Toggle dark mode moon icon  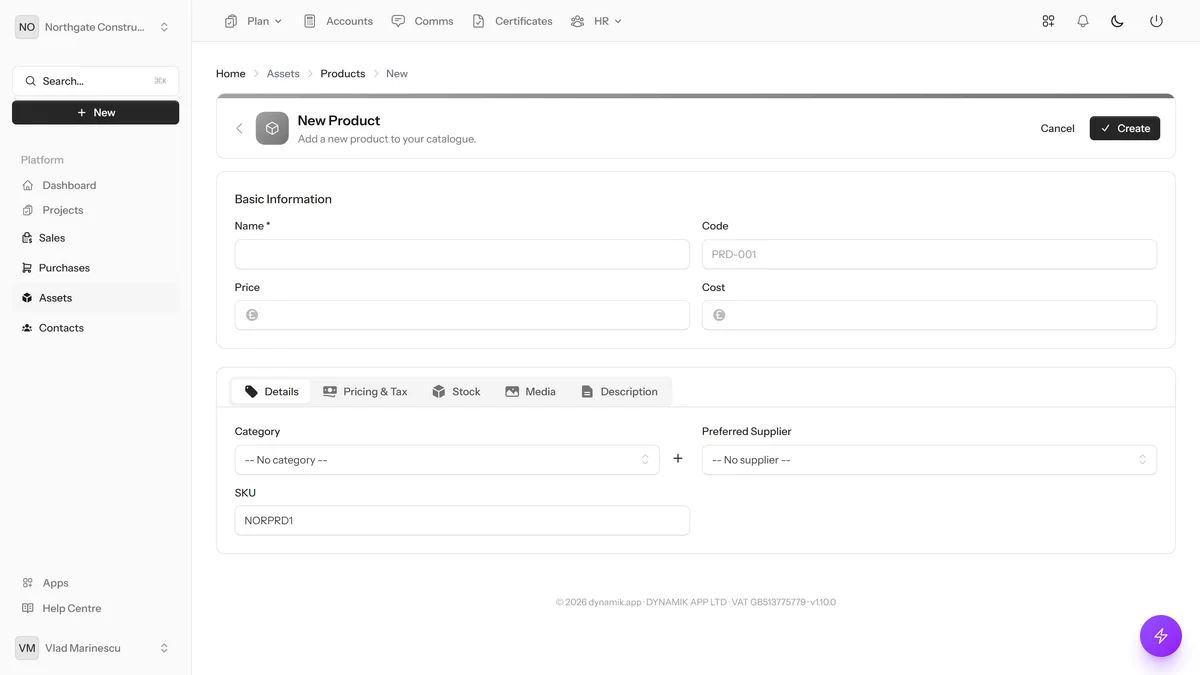[1118, 21]
